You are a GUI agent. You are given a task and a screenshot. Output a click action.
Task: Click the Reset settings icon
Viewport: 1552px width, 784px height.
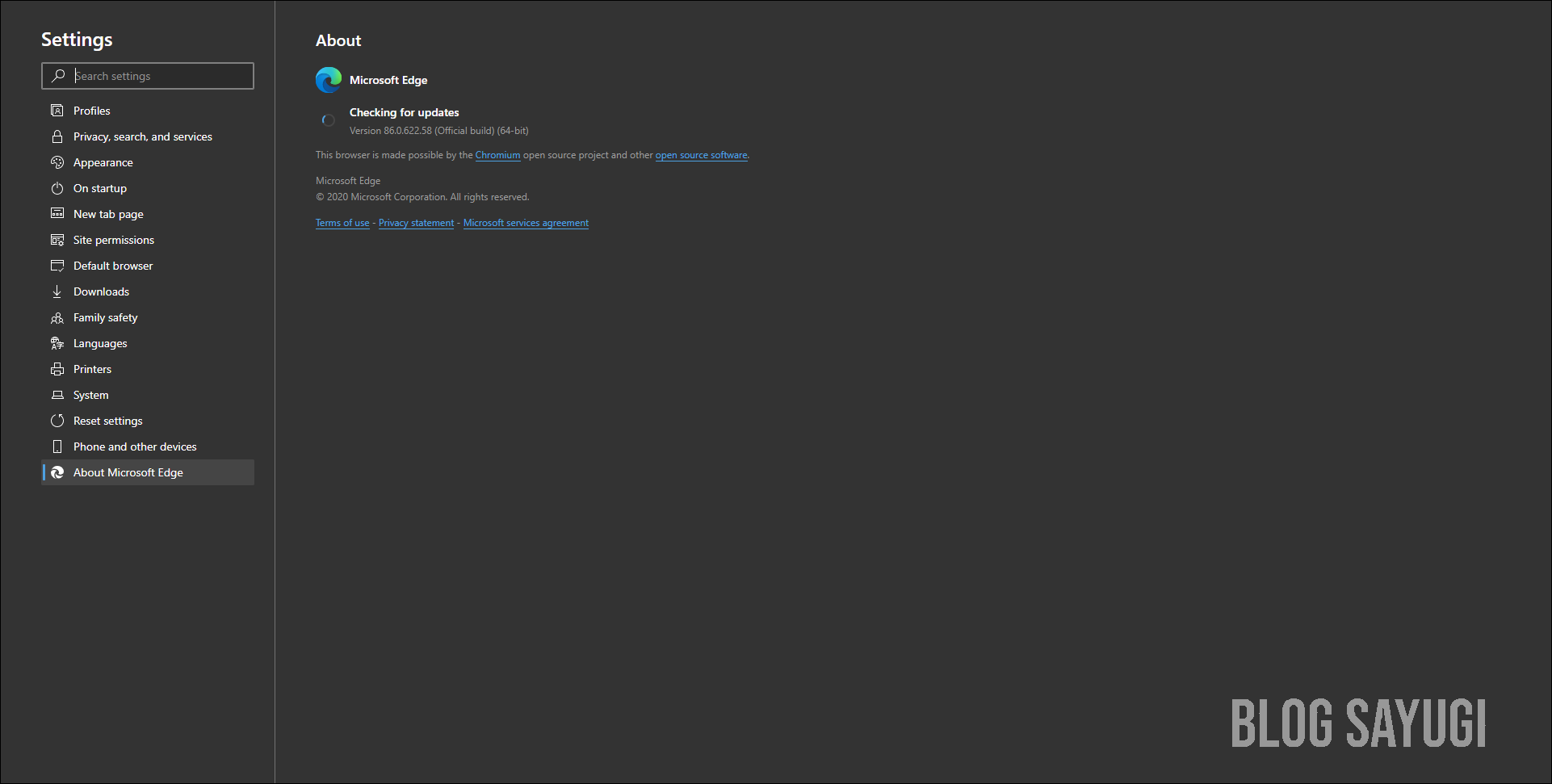pyautogui.click(x=57, y=421)
